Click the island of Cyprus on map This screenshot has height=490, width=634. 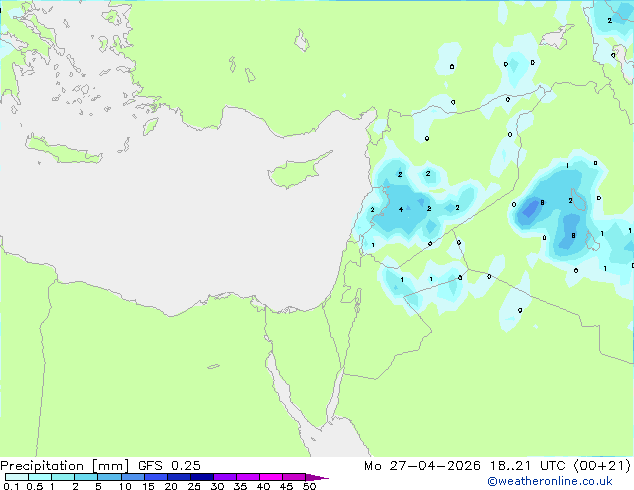coord(295,172)
